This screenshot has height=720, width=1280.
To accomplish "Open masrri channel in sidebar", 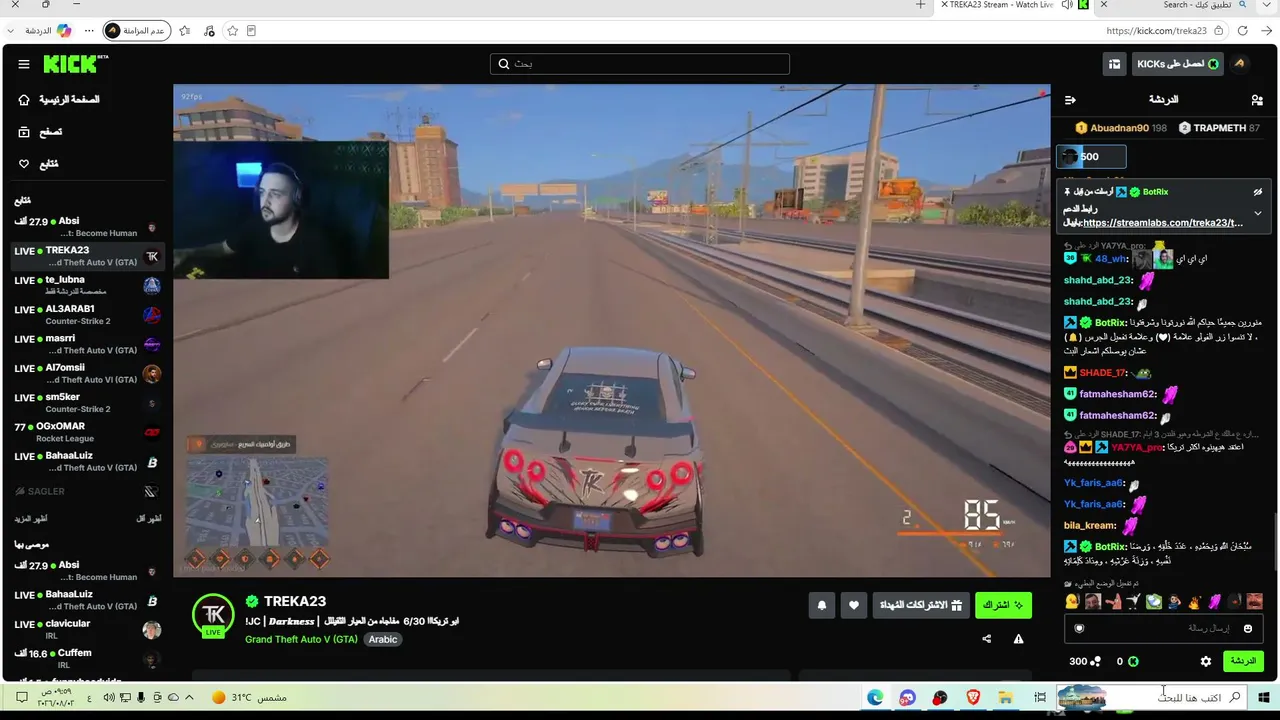I will tap(87, 344).
